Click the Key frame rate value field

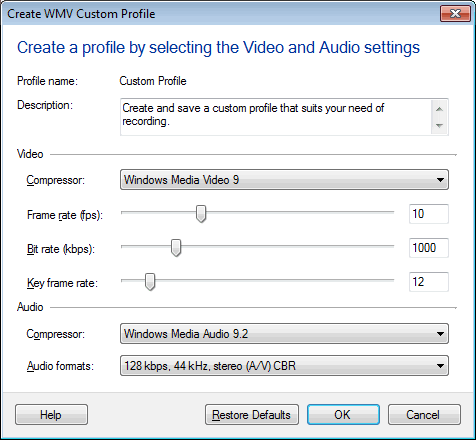[429, 282]
